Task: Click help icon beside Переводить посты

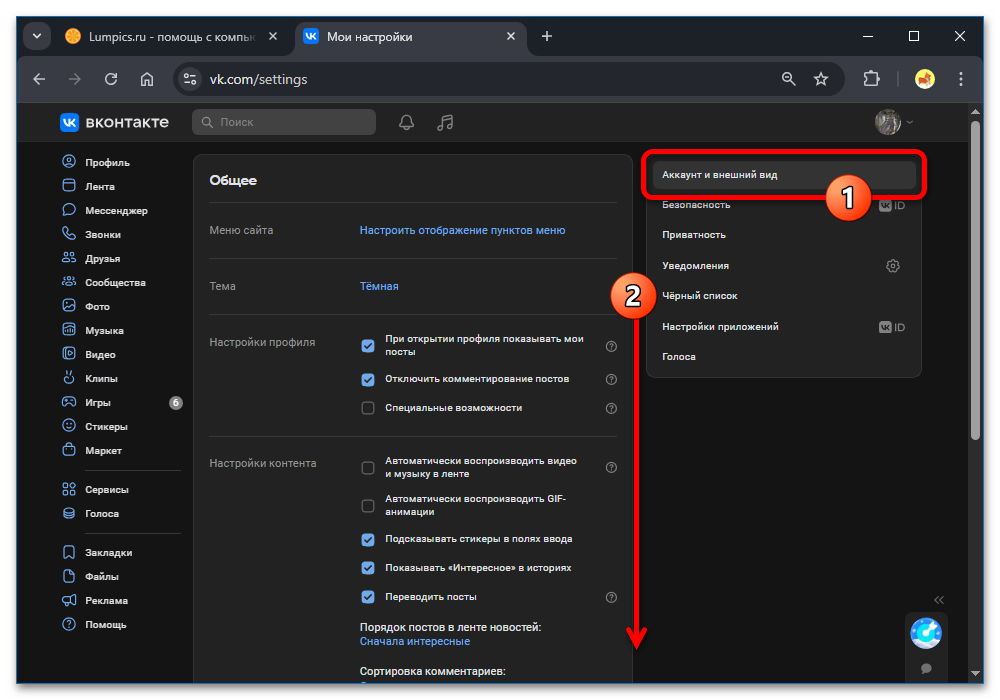Action: coord(611,597)
